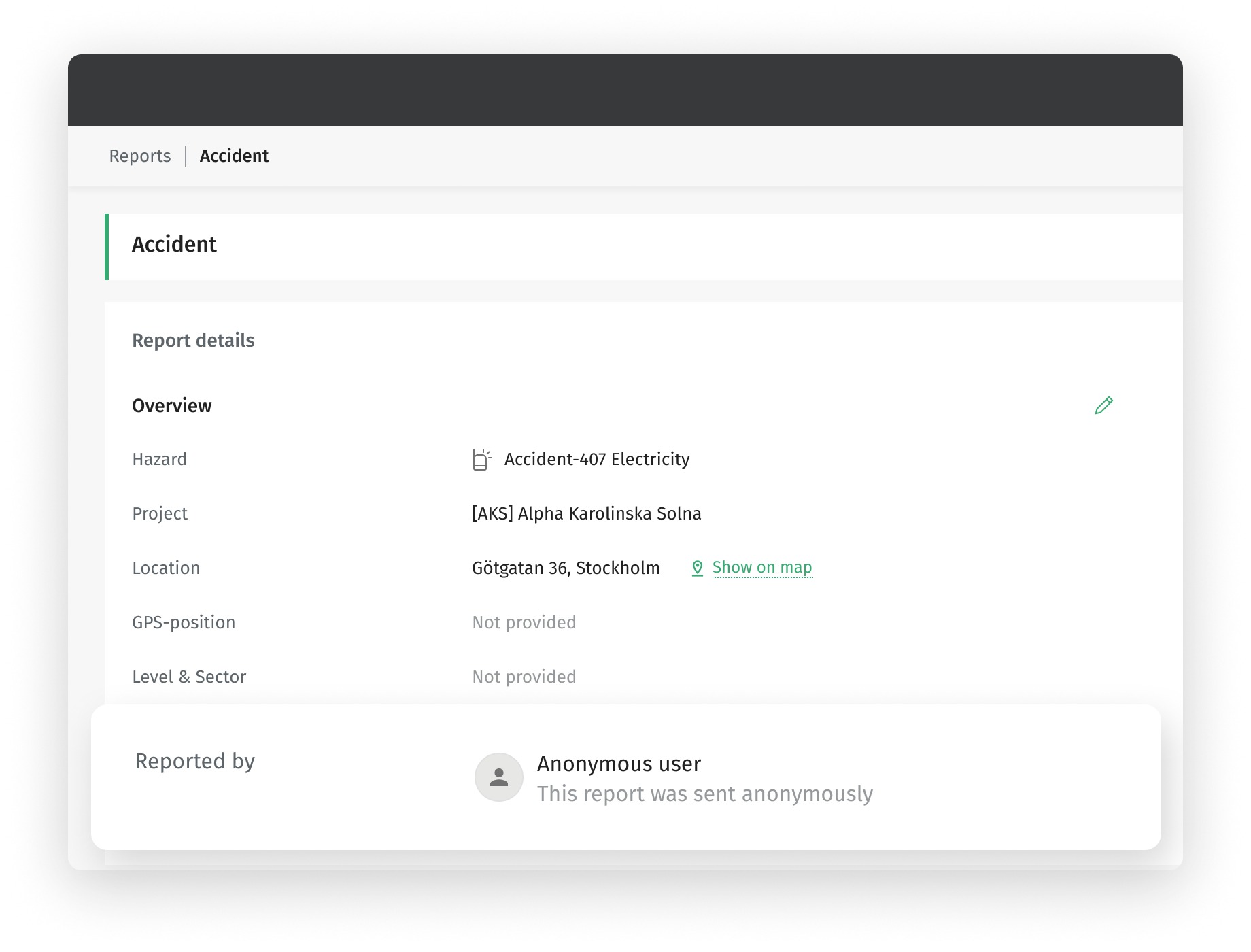Click the Anonymous user name

(x=619, y=764)
